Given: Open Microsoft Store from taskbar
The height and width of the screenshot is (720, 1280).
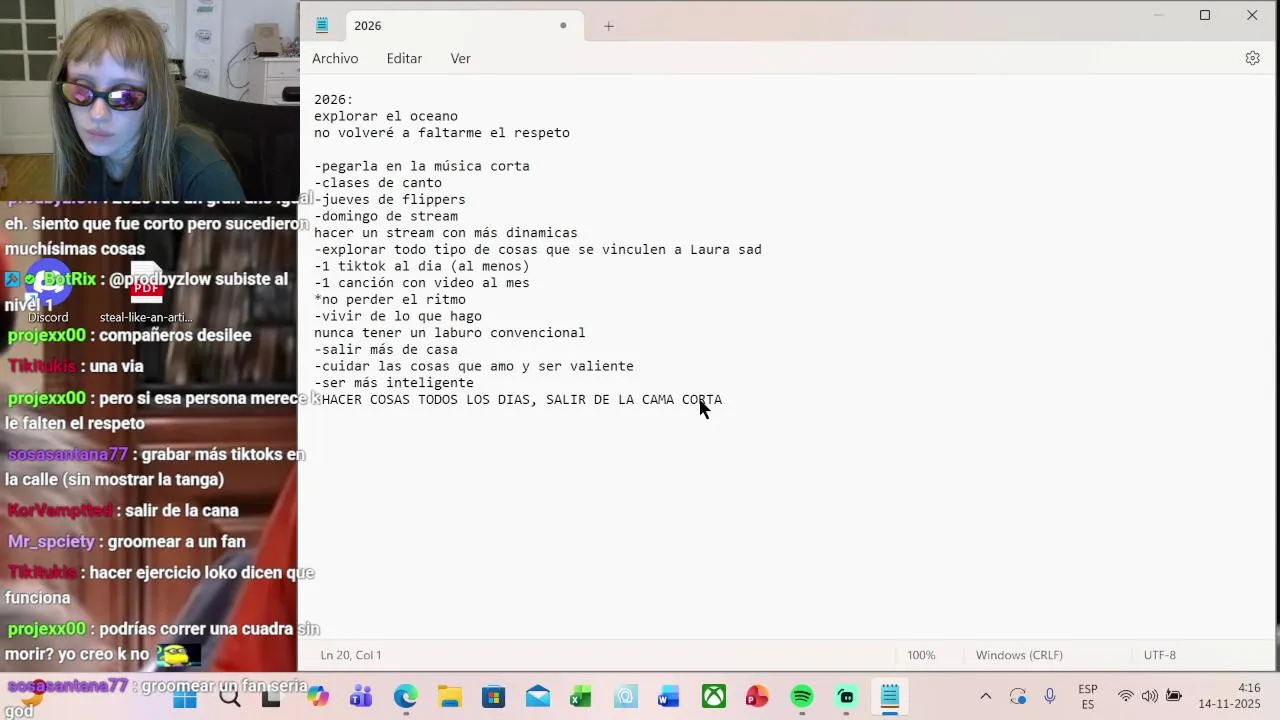Looking at the screenshot, I should 493,697.
